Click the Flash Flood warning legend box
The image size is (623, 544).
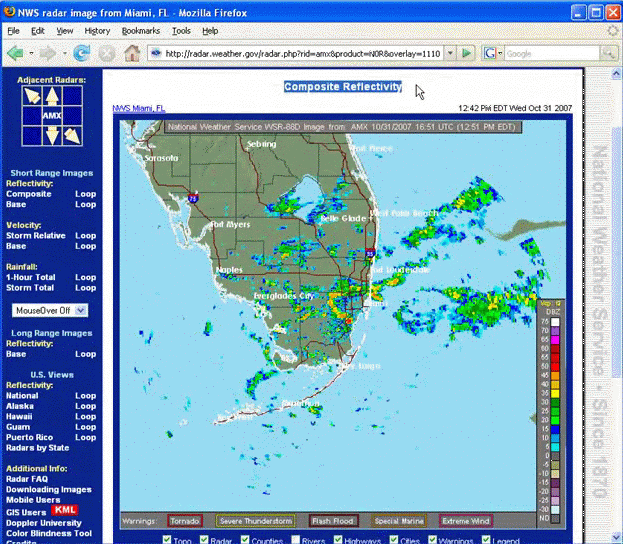pyautogui.click(x=333, y=521)
